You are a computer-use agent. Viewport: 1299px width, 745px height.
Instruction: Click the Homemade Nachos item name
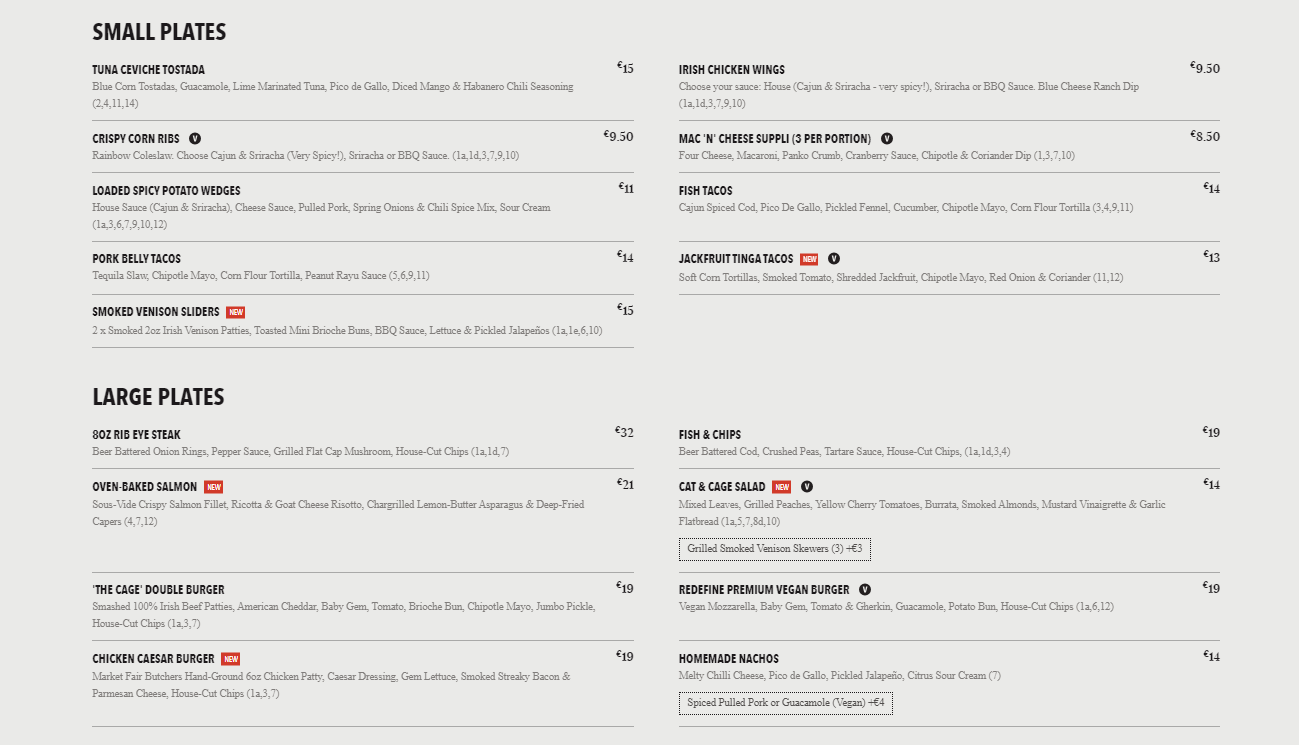(728, 659)
